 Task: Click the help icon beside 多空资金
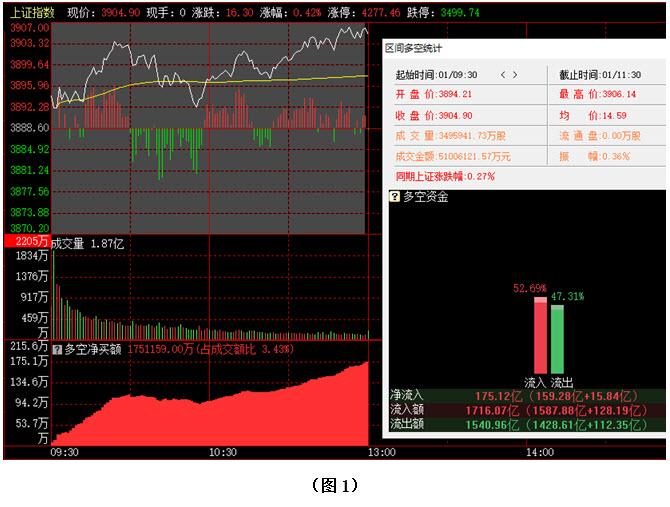tap(393, 197)
